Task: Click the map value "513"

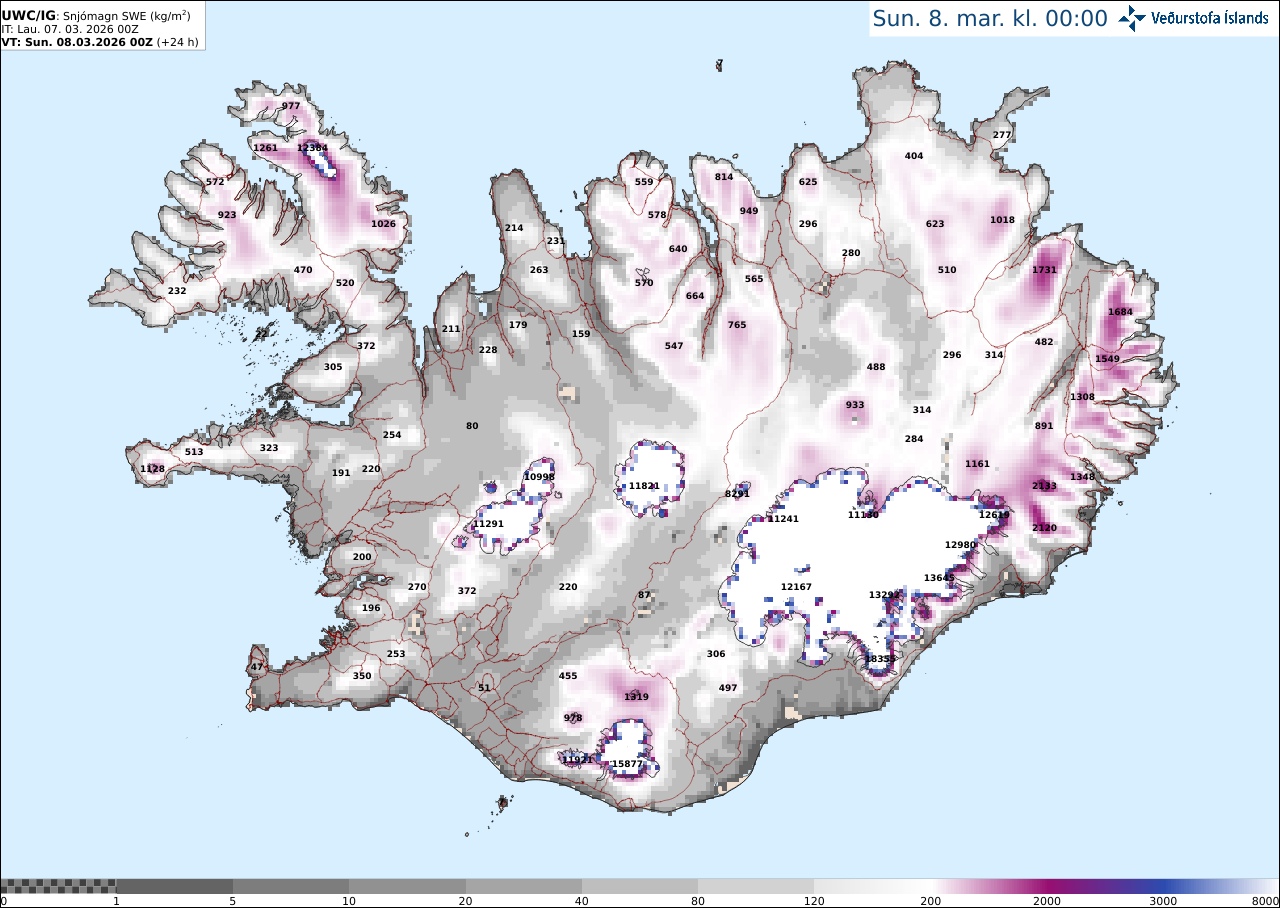Action: [194, 452]
